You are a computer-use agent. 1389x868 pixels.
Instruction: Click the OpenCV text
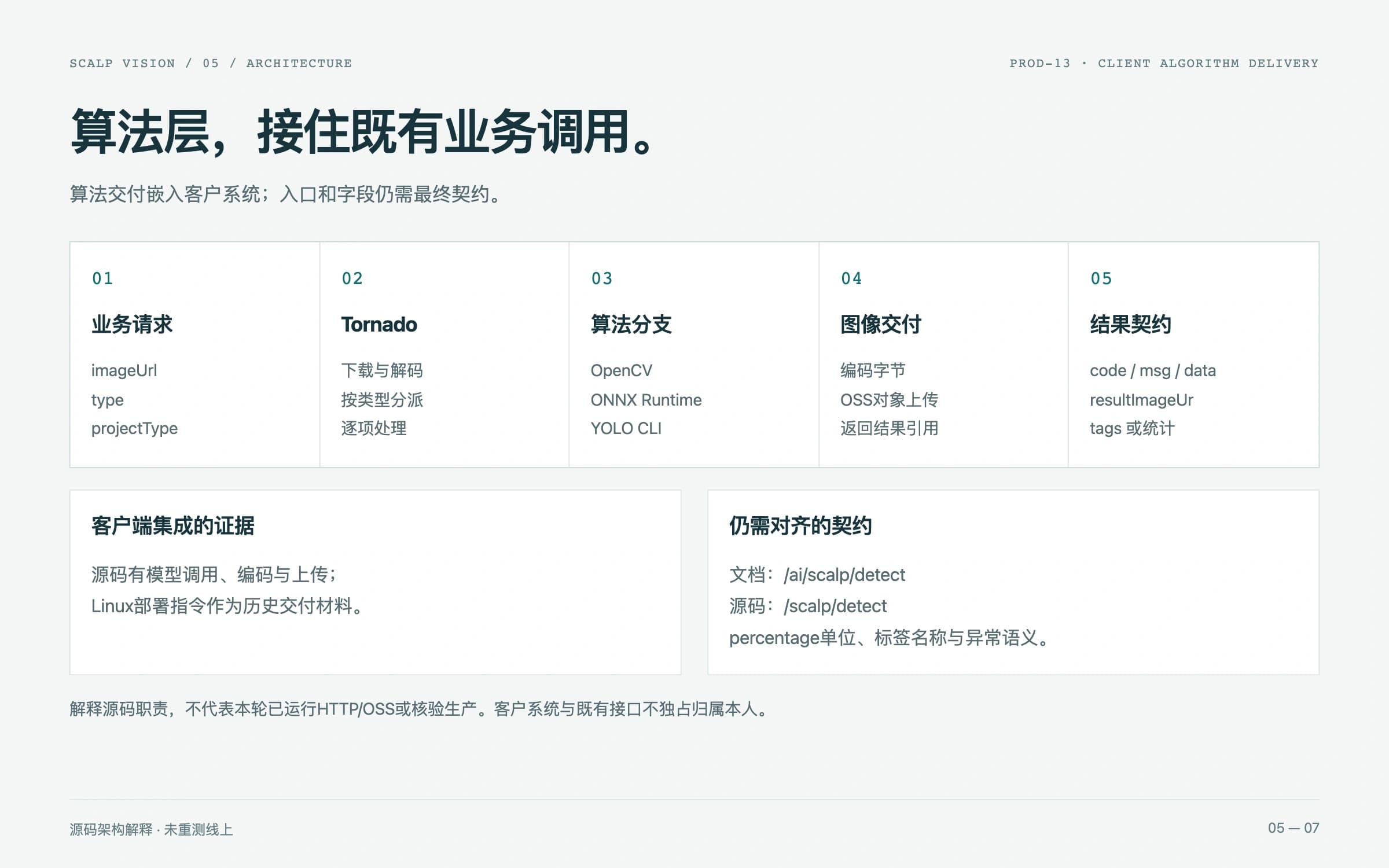[x=622, y=370]
